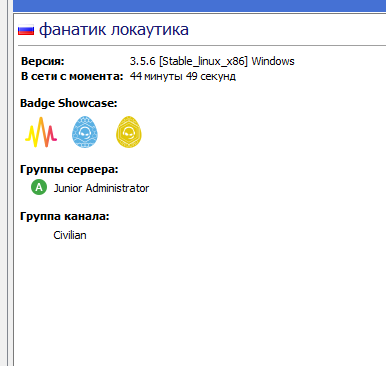The width and height of the screenshot is (386, 366).
Task: Click the Группа канала: heading
Action: point(65,216)
